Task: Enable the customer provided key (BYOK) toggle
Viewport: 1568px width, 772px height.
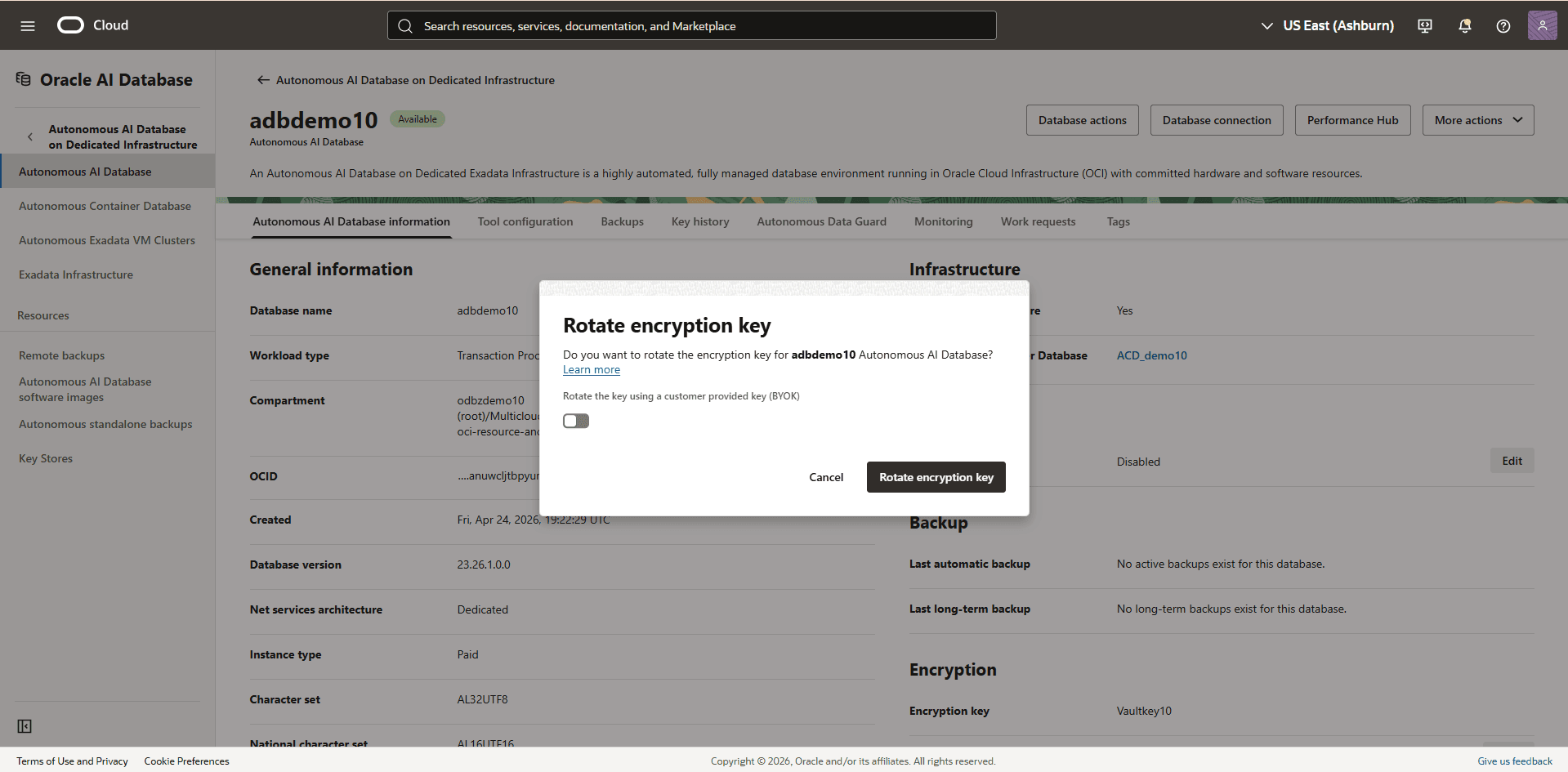Action: [x=576, y=421]
